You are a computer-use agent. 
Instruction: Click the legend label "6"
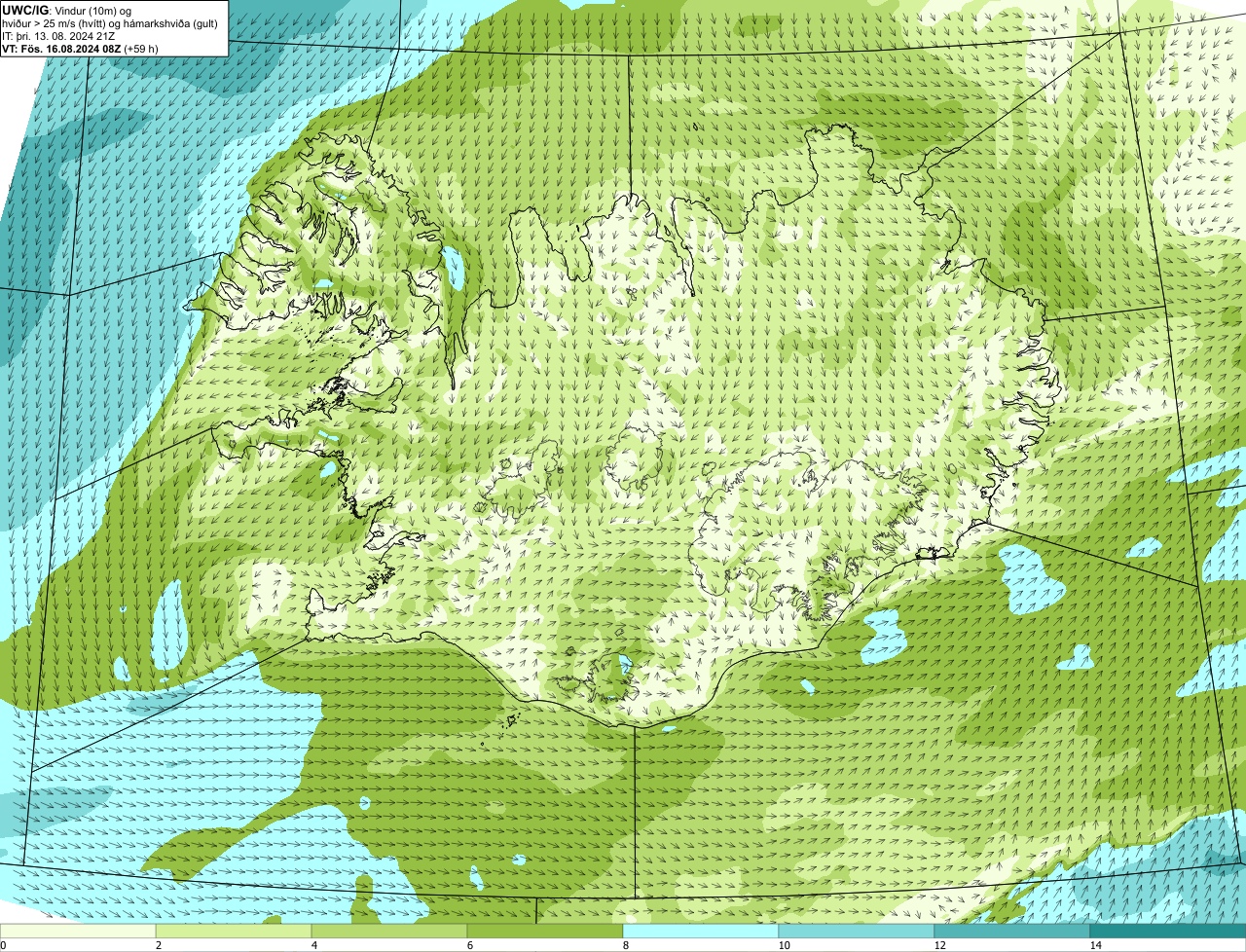[469, 945]
